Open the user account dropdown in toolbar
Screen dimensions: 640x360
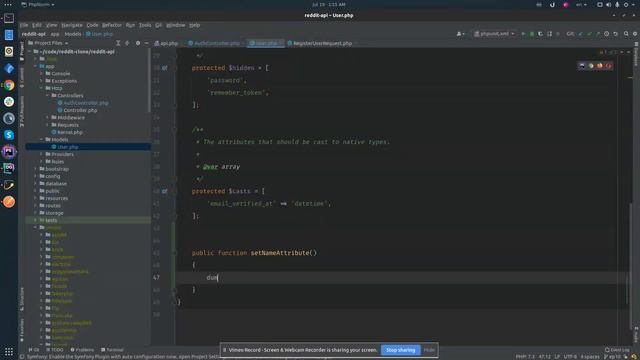(460, 34)
